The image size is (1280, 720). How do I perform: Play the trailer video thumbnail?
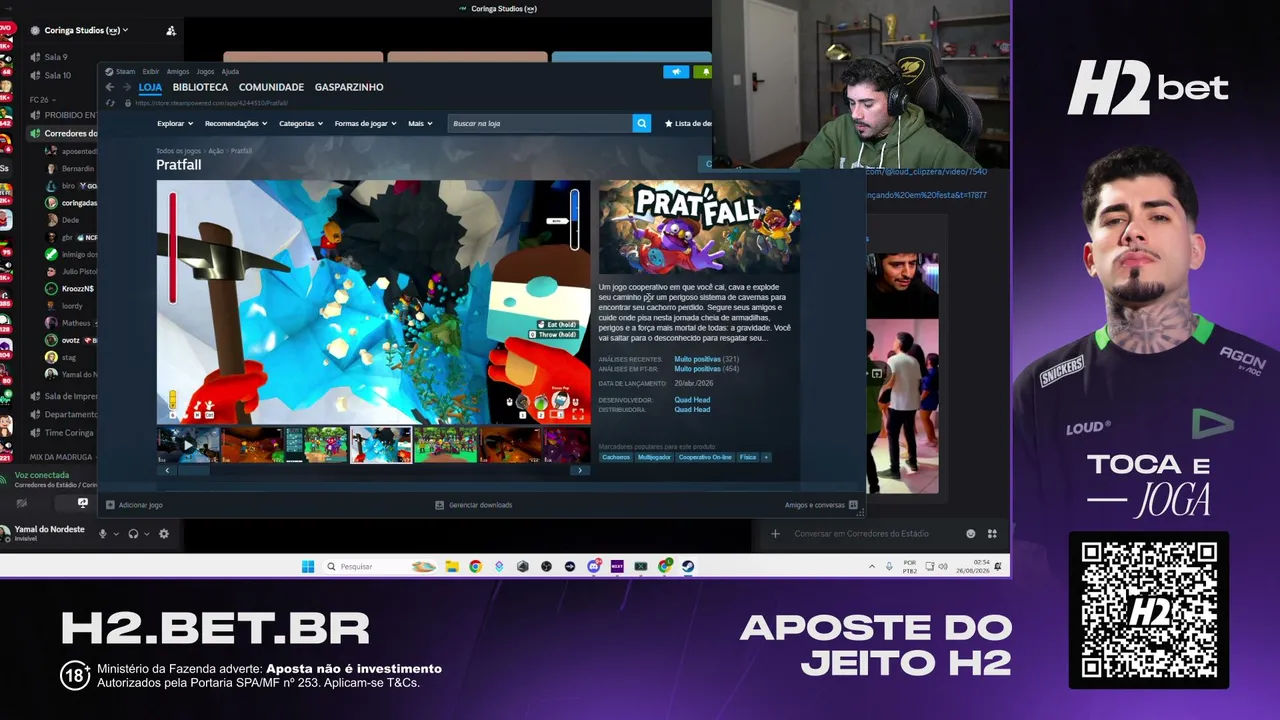(x=188, y=445)
